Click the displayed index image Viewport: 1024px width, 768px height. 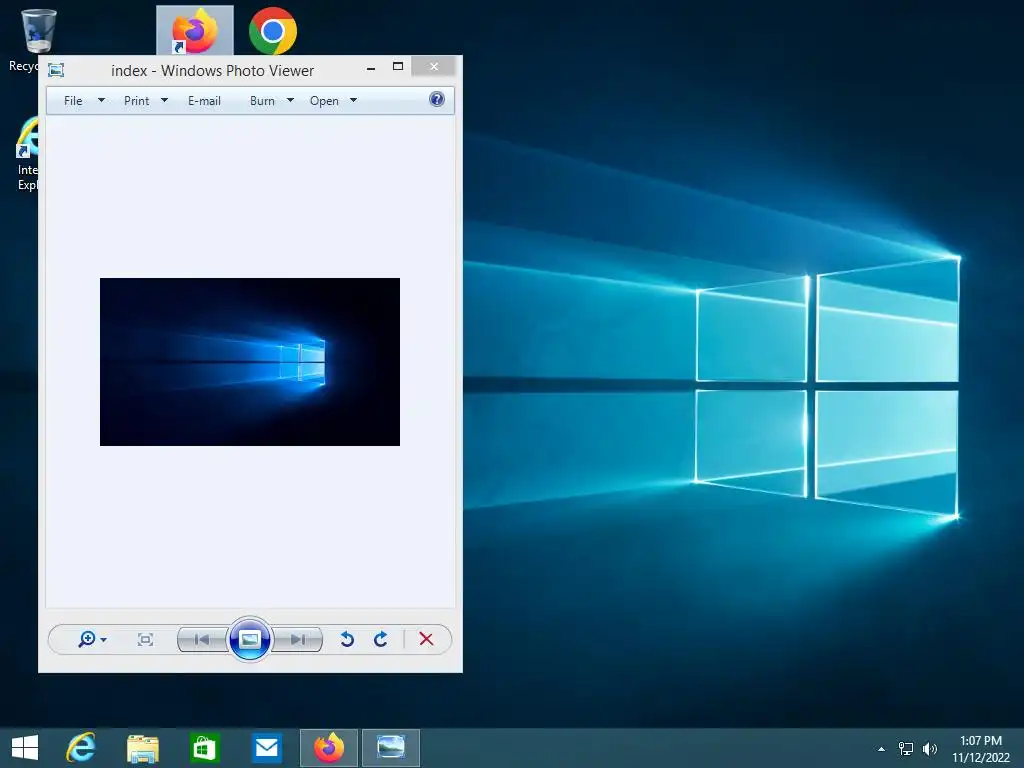click(x=249, y=362)
